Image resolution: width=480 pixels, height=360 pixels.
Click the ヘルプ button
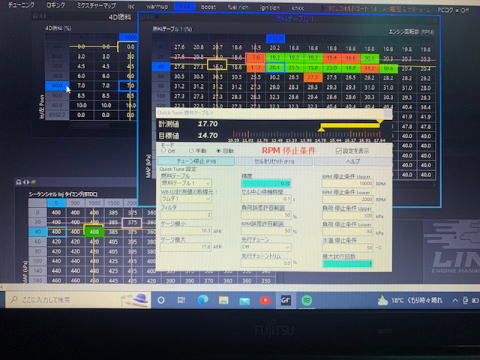353,161
